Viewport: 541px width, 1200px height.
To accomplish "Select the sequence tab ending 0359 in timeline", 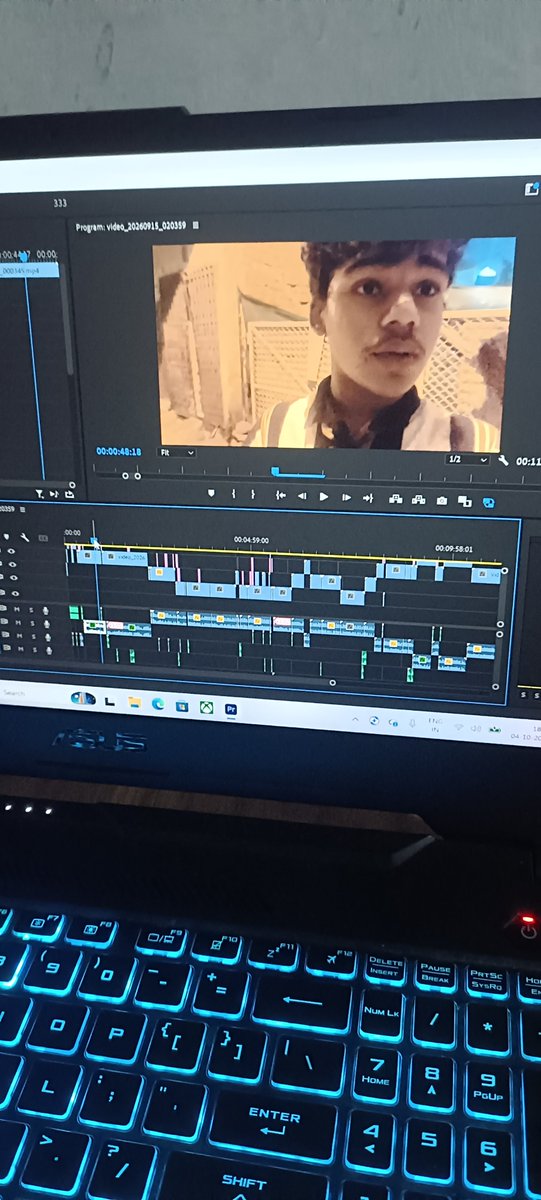I will (7, 509).
